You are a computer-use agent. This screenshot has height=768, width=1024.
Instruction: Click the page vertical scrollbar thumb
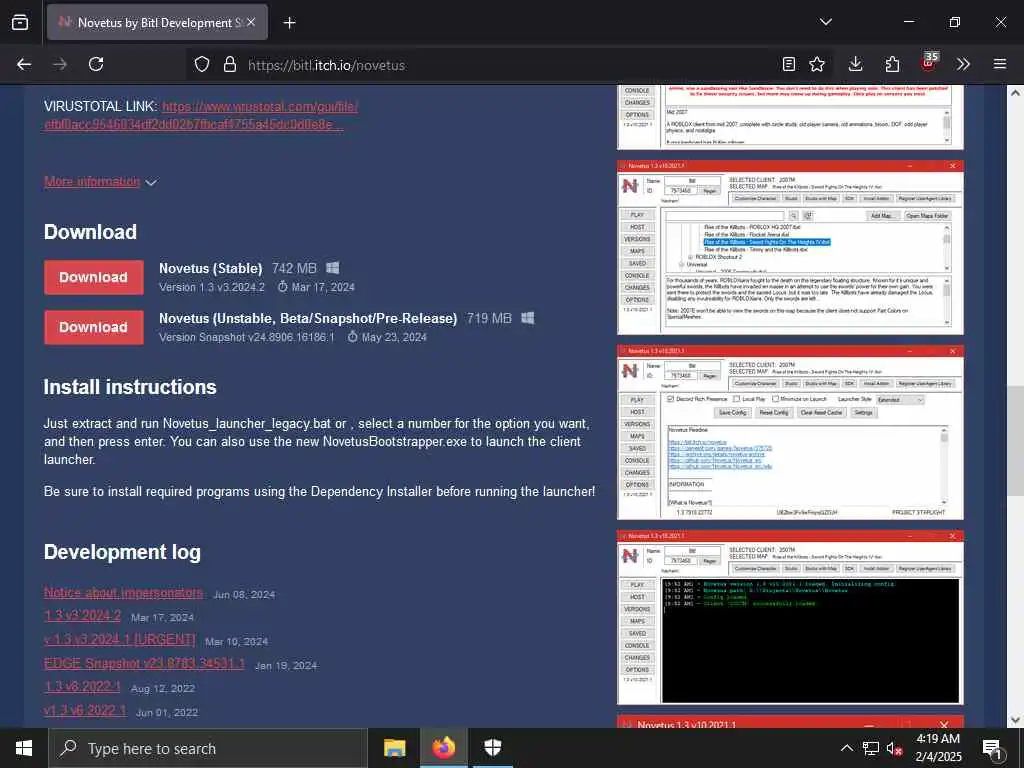point(1015,441)
